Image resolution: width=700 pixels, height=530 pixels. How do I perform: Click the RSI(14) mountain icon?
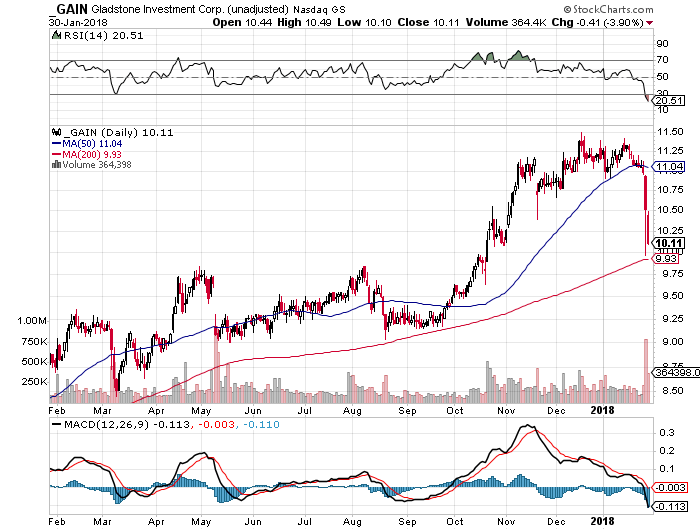[56, 35]
